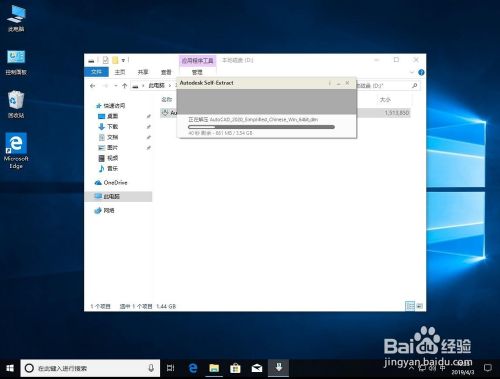Viewport: 500px width, 379px height.
Task: Select the extractor installer taskbar icon
Action: (x=279, y=367)
